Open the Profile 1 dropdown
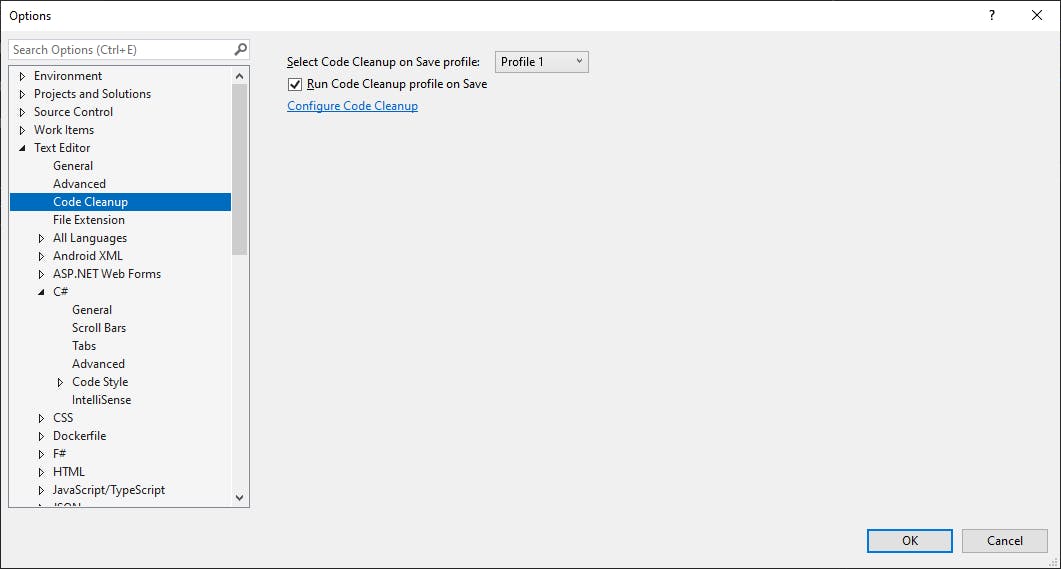 coord(542,62)
